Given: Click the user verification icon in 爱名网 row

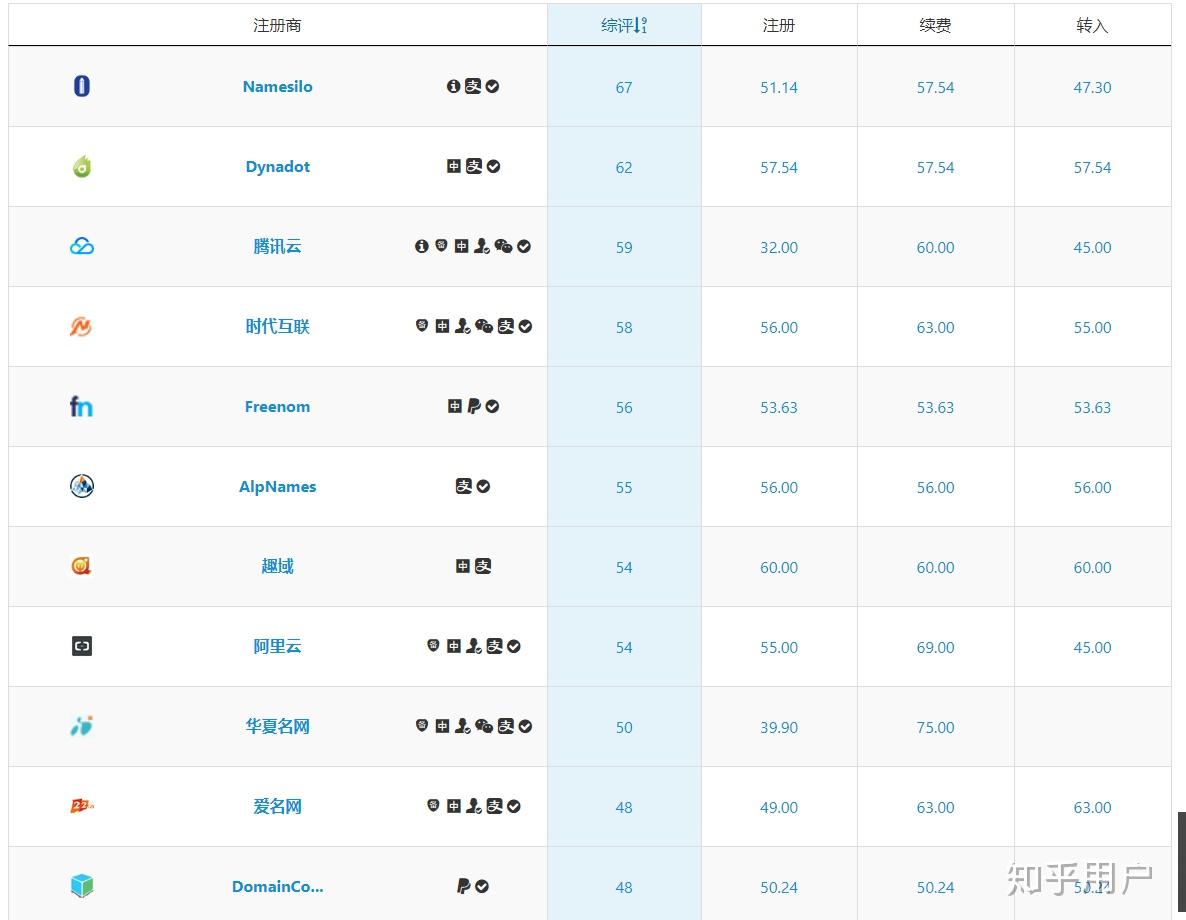Looking at the screenshot, I should click(473, 806).
